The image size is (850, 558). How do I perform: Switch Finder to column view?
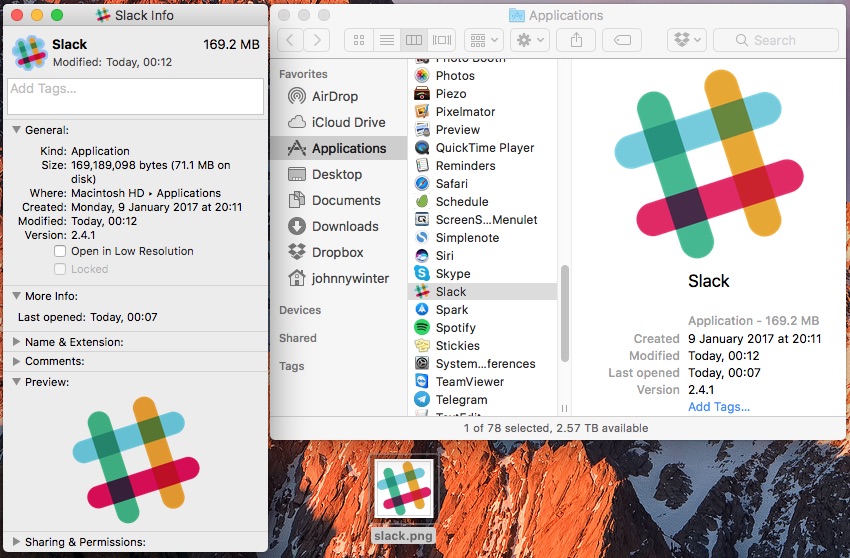[x=414, y=40]
